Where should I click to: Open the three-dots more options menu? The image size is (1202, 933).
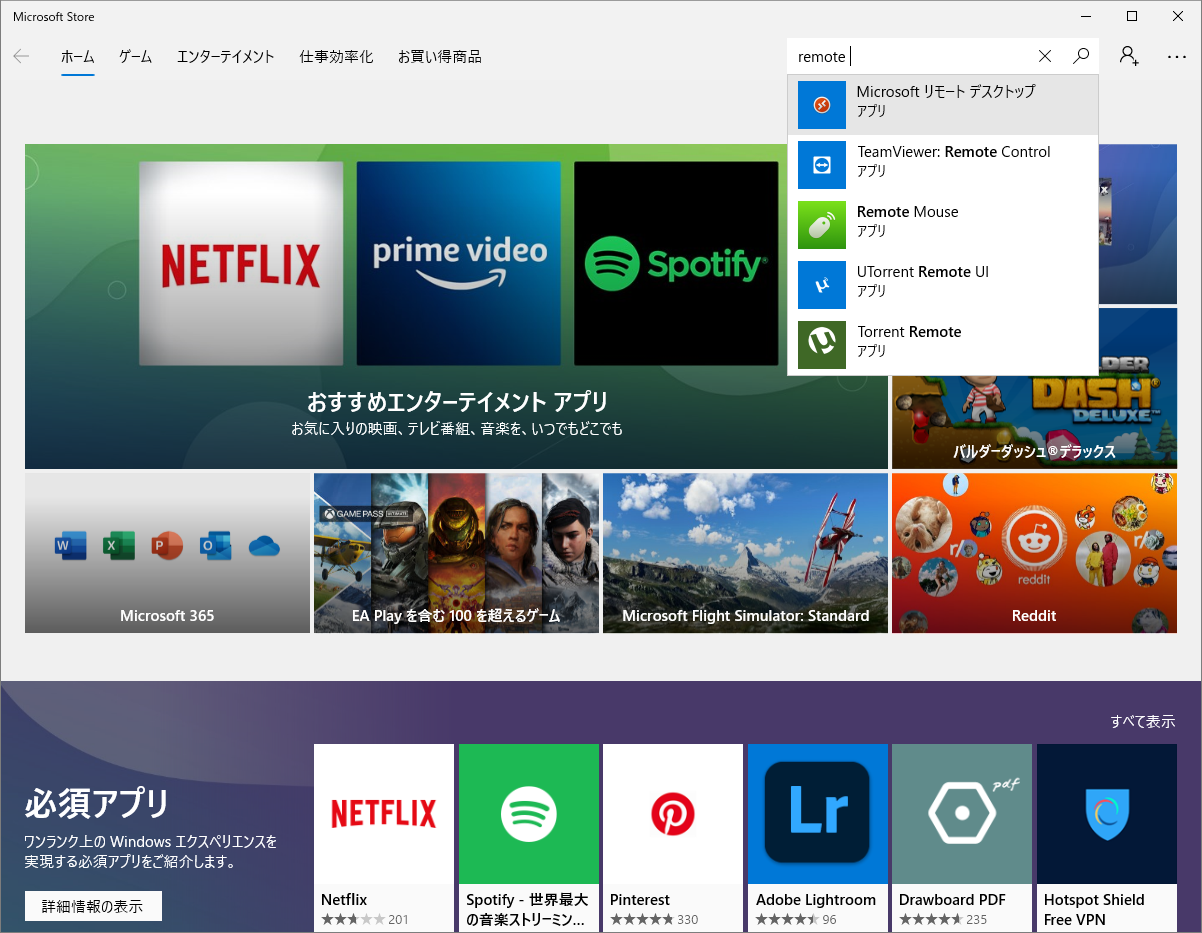(x=1176, y=57)
